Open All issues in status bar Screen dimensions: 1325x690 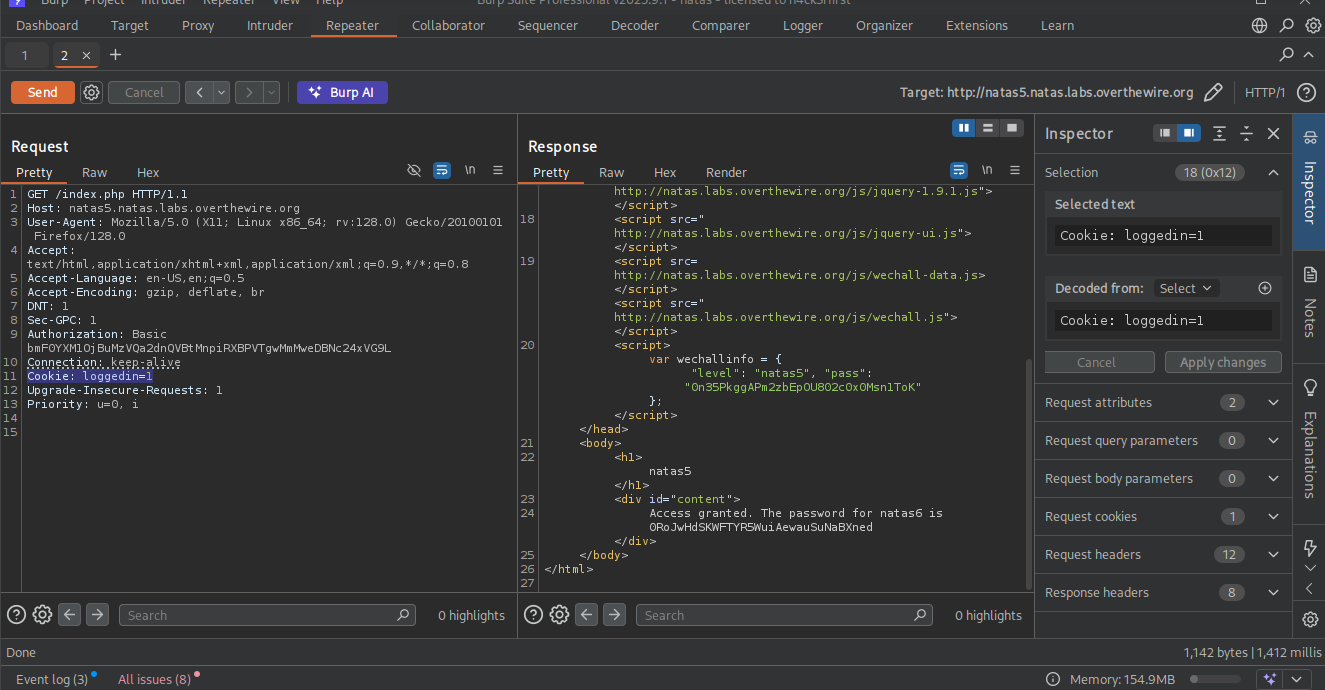(x=155, y=679)
